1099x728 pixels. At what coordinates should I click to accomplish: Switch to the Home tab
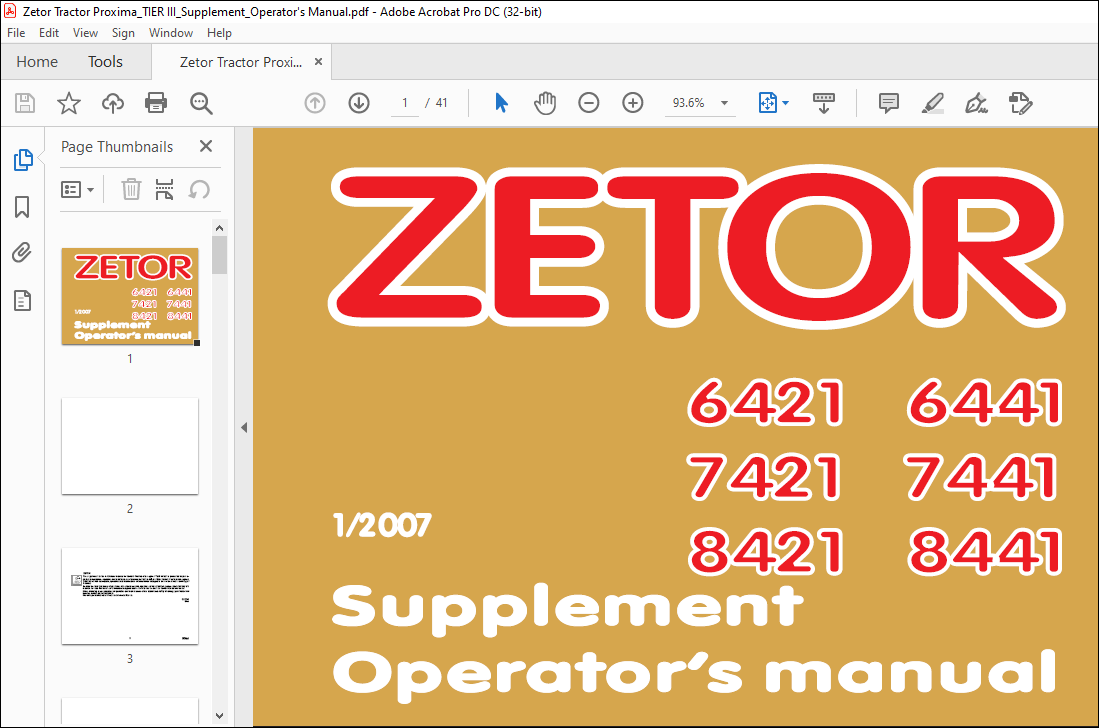pos(37,62)
